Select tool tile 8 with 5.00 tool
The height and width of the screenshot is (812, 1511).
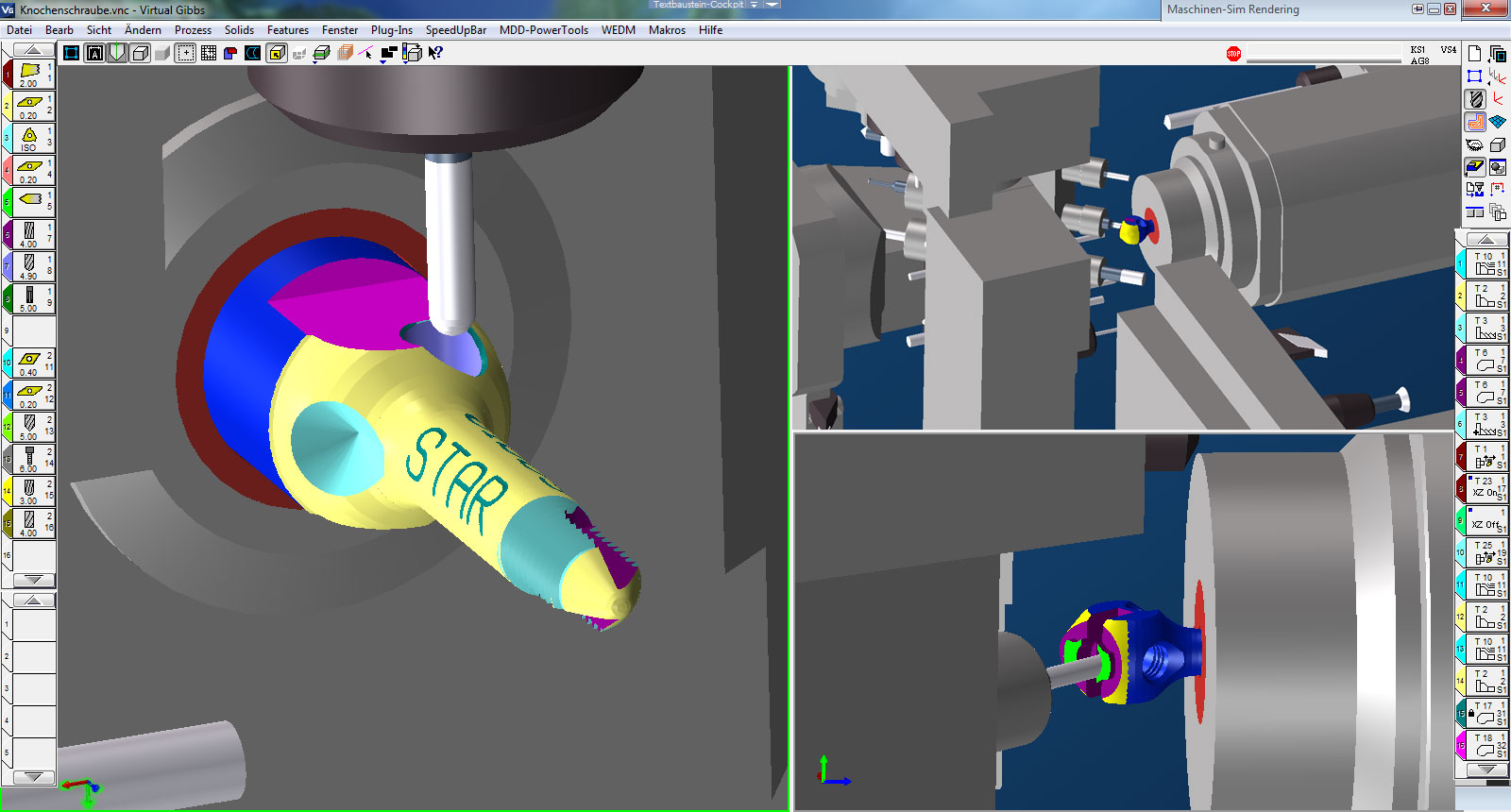(34, 298)
